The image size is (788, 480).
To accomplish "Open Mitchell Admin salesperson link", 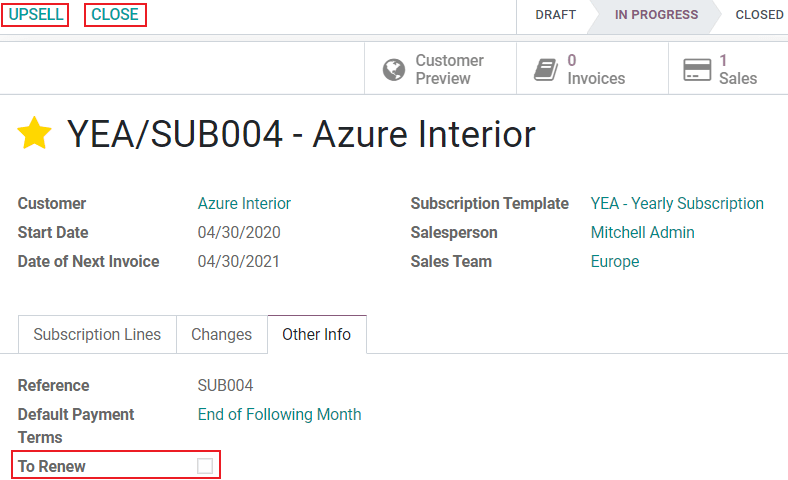I will coord(642,233).
